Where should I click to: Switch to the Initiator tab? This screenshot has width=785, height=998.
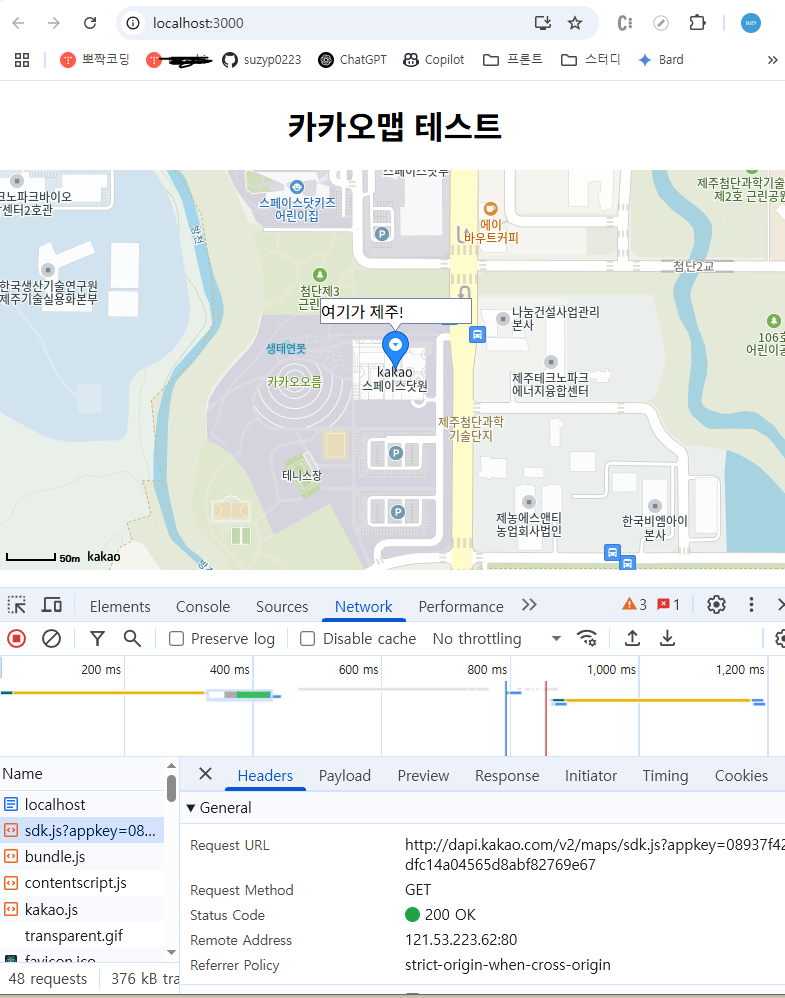pos(591,776)
